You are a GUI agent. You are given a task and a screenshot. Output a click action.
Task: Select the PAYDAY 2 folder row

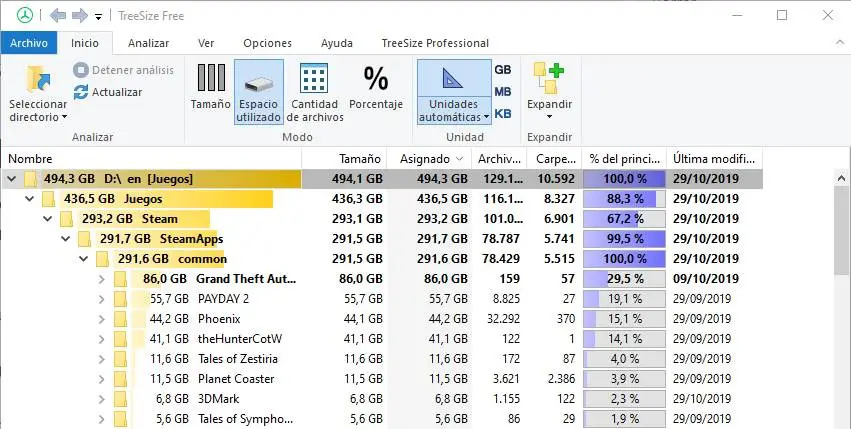click(224, 299)
